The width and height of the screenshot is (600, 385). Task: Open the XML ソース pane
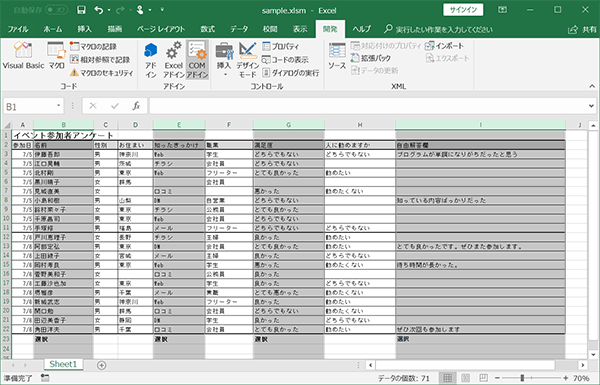(337, 57)
